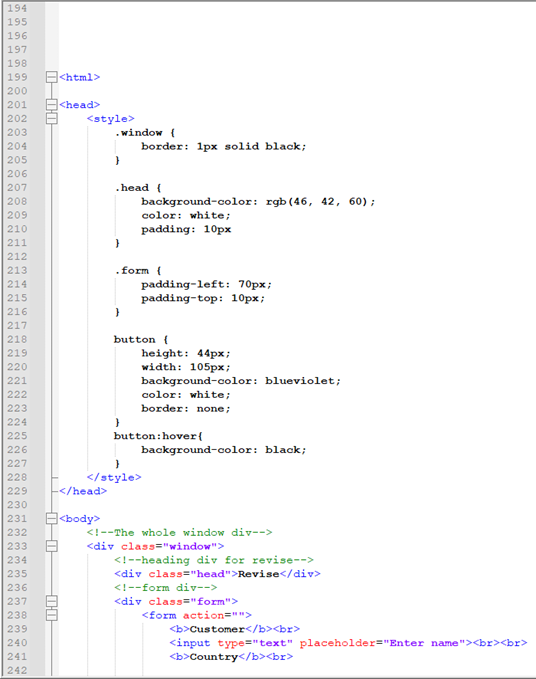This screenshot has width=536, height=679.
Task: Place cursor on ".head {" selector
Action: 138,188
